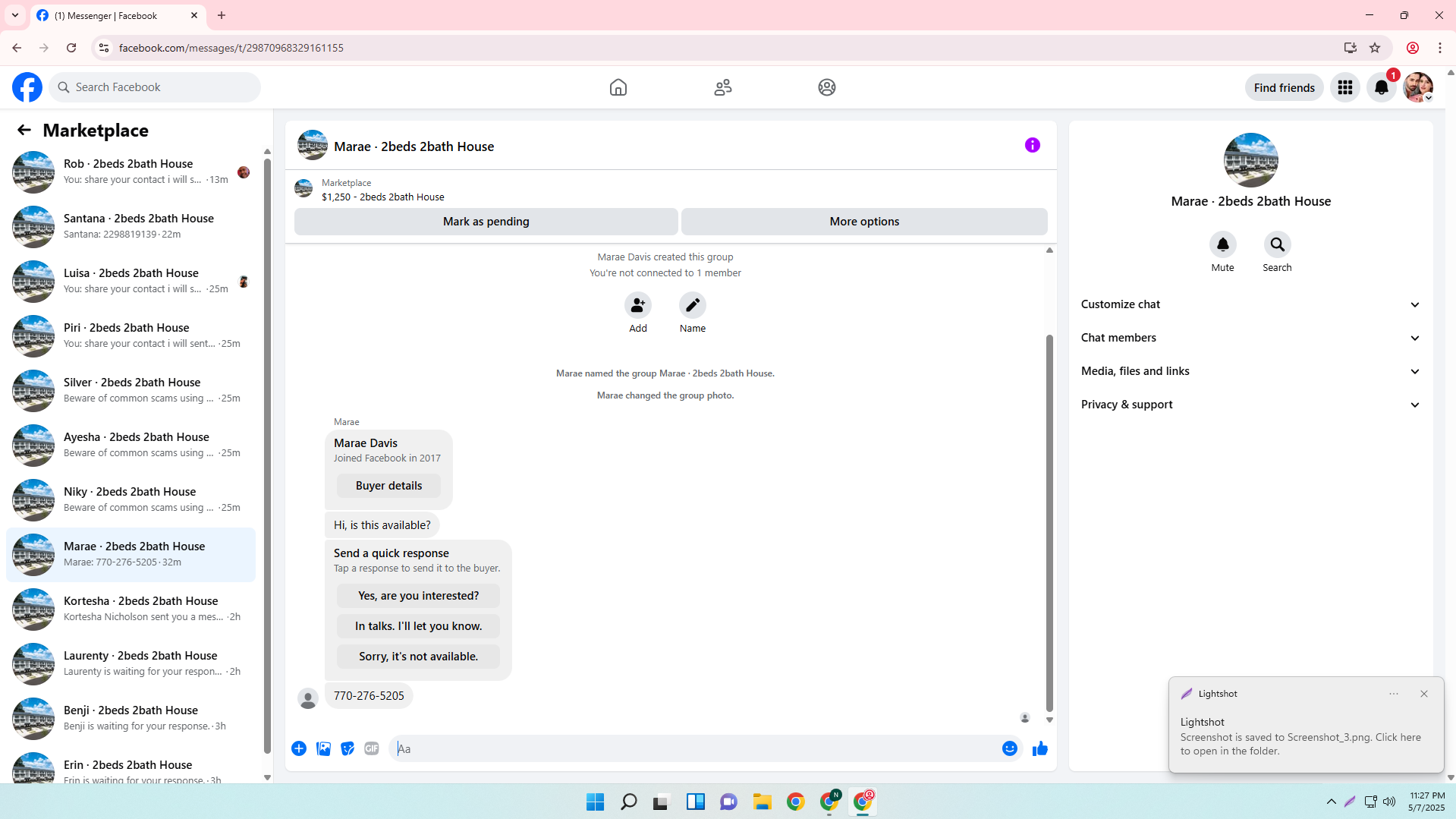1456x819 pixels.
Task: Open Santana · 2beds 2bath House chat
Action: click(131, 227)
